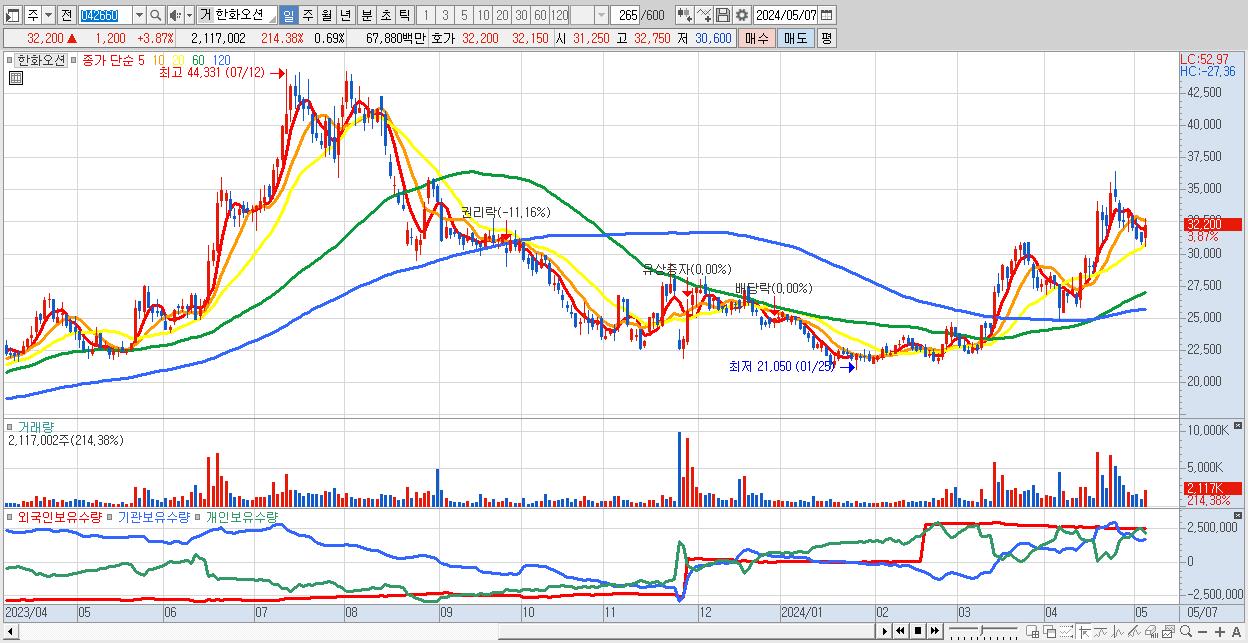The image size is (1248, 643).
Task: Click the date field 2024/05/07
Action: 786,15
